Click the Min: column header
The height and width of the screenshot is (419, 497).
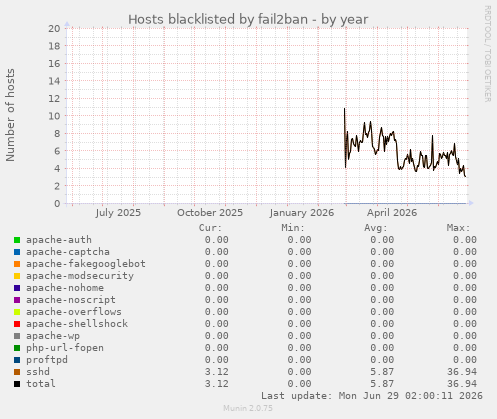point(293,228)
